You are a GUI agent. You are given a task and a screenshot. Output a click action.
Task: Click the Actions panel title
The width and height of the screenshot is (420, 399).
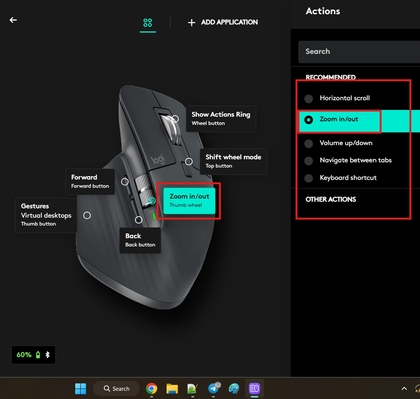coord(323,11)
